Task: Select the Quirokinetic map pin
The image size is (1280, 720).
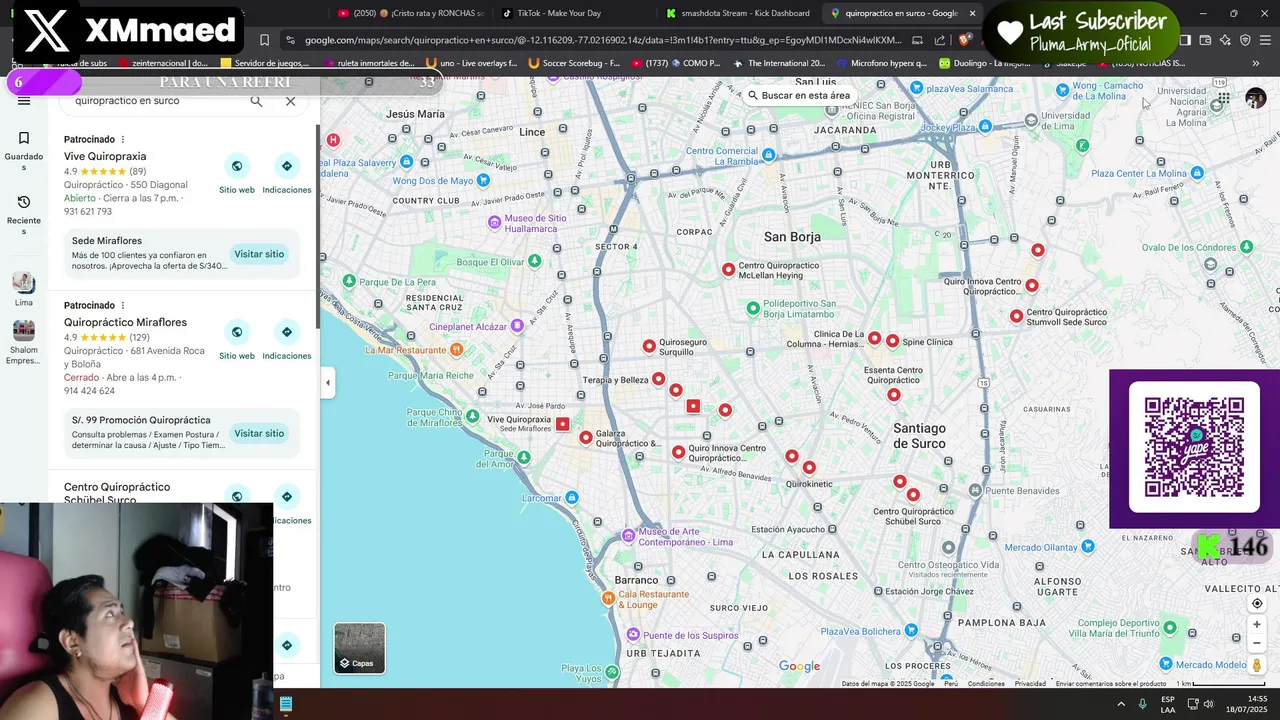Action: (x=809, y=467)
